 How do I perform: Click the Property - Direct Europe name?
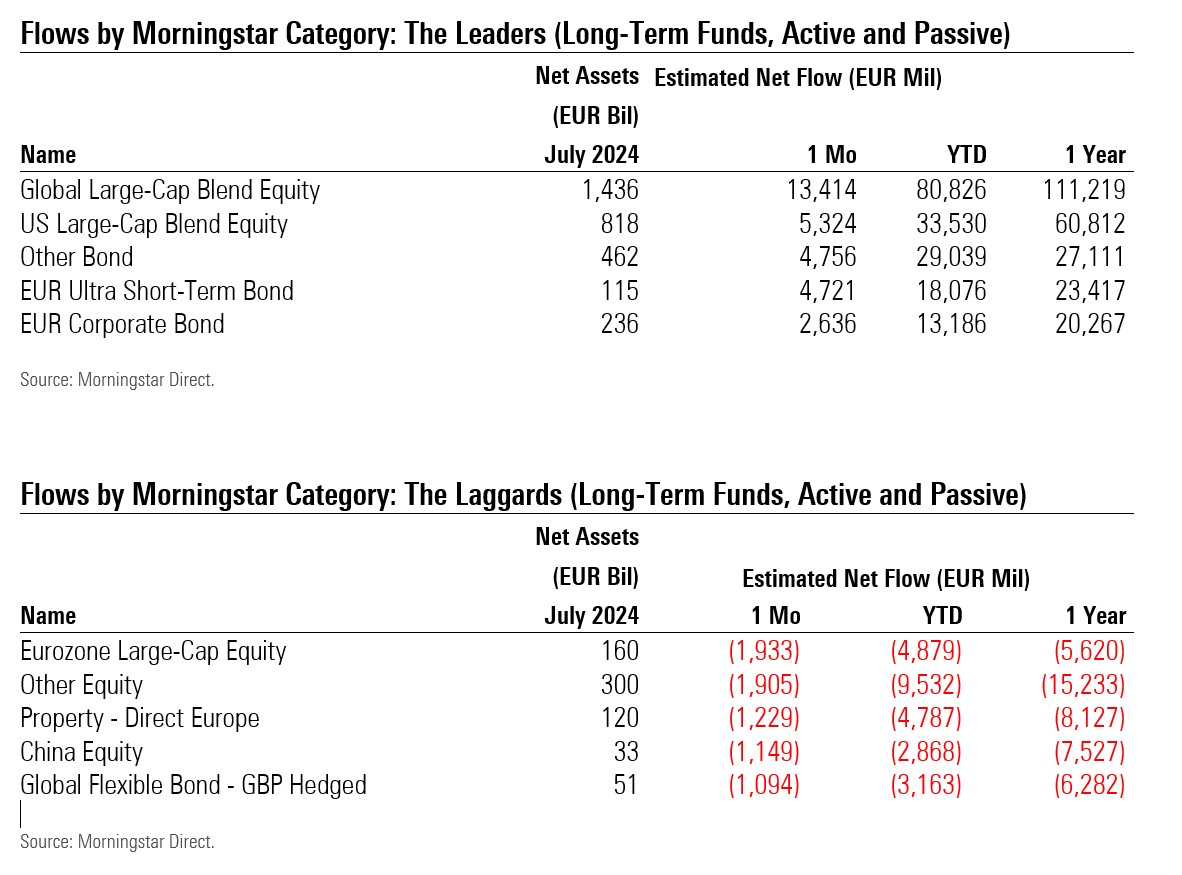140,718
